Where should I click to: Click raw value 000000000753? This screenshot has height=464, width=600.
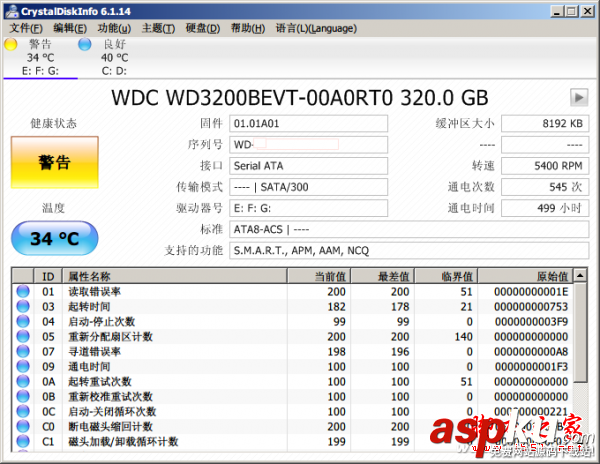tap(531, 307)
